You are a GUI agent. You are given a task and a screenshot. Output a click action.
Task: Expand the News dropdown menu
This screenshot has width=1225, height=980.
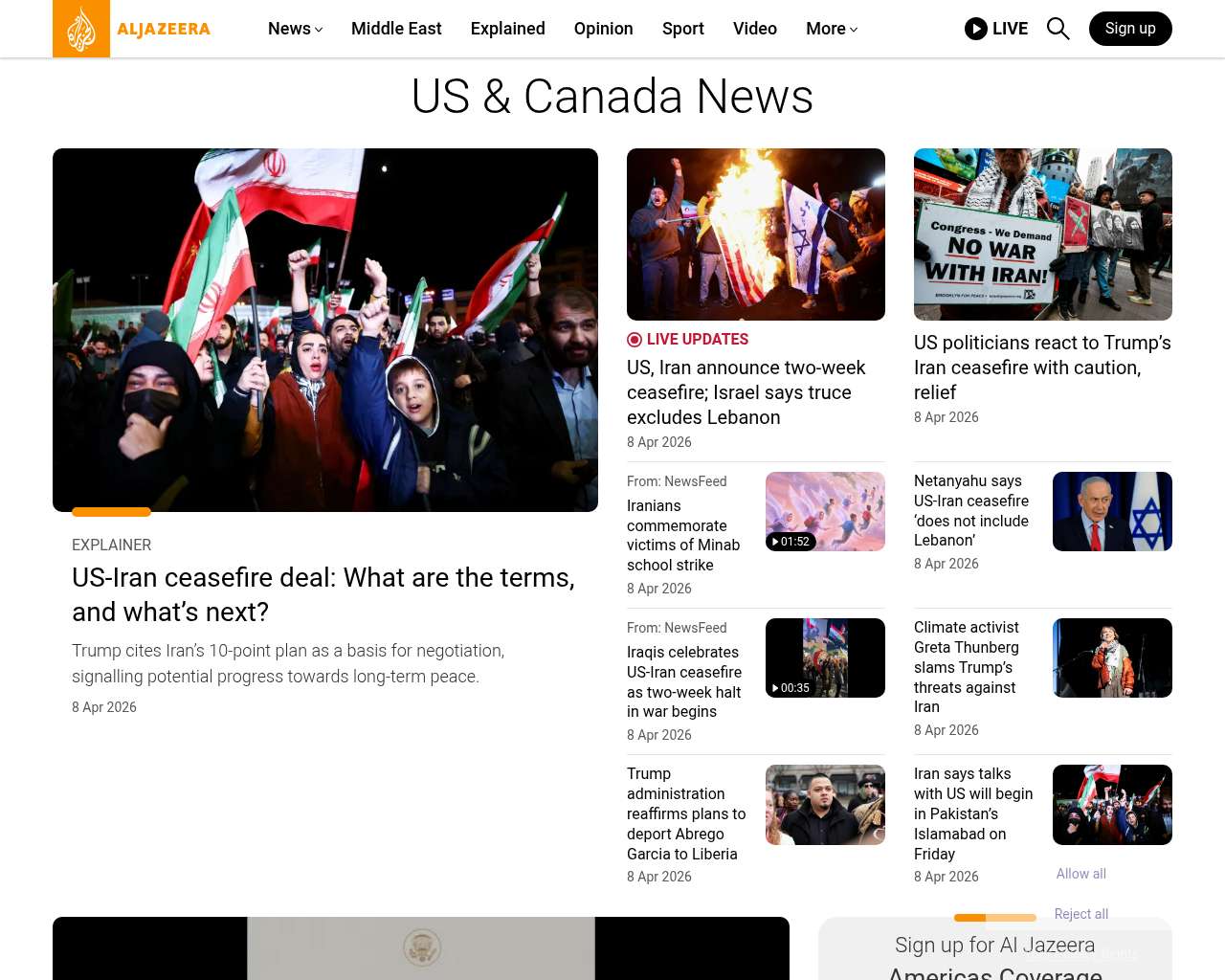tap(295, 29)
